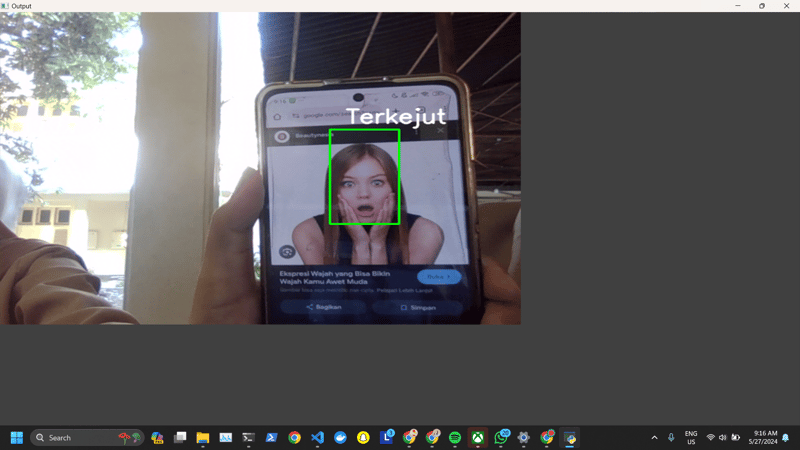Launch Copilot preview from the taskbar
This screenshot has width=800, height=450.
[x=157, y=438]
